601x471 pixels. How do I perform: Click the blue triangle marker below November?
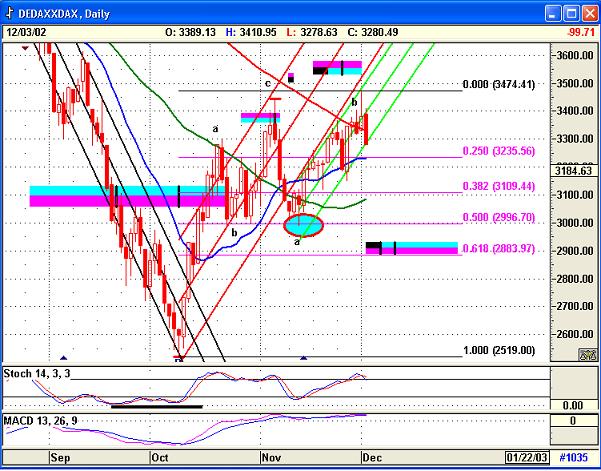coord(304,358)
